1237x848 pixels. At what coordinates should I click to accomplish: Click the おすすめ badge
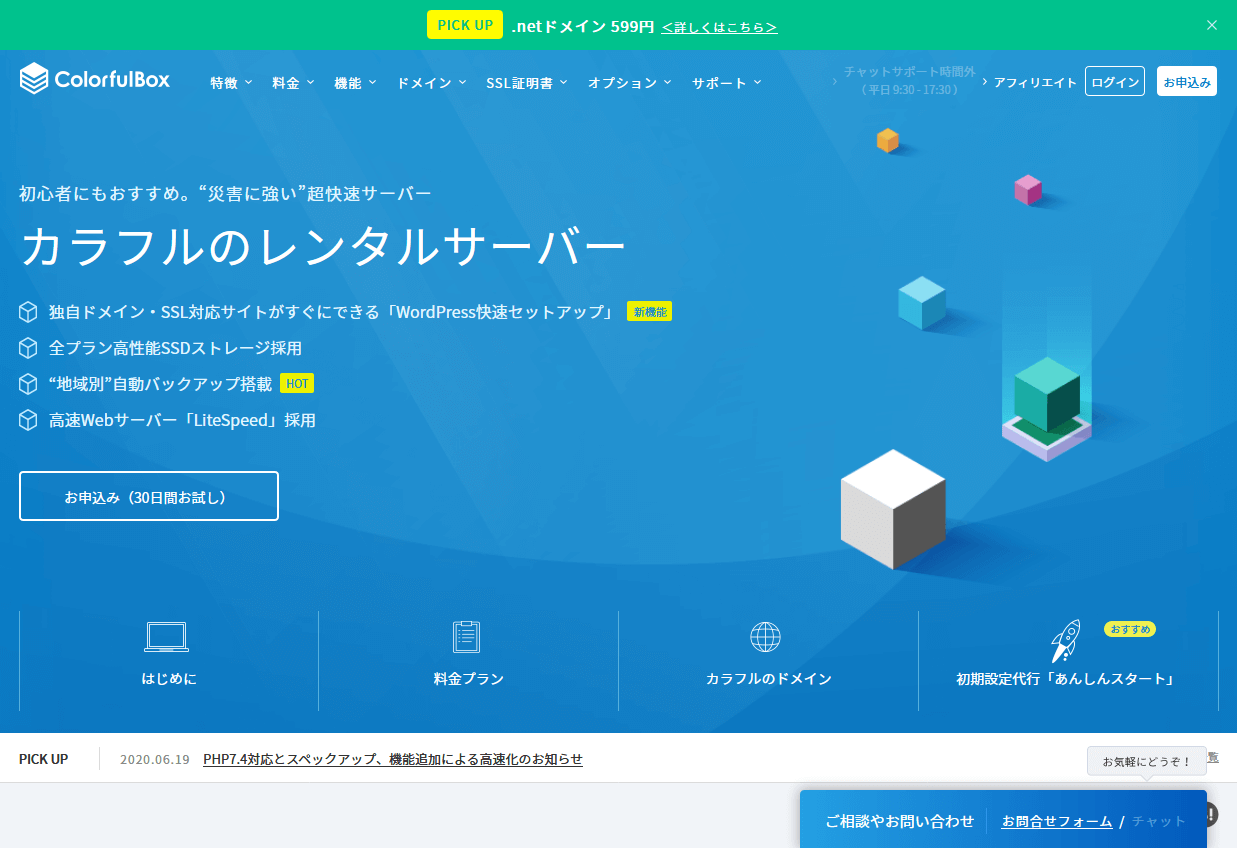click(1130, 629)
